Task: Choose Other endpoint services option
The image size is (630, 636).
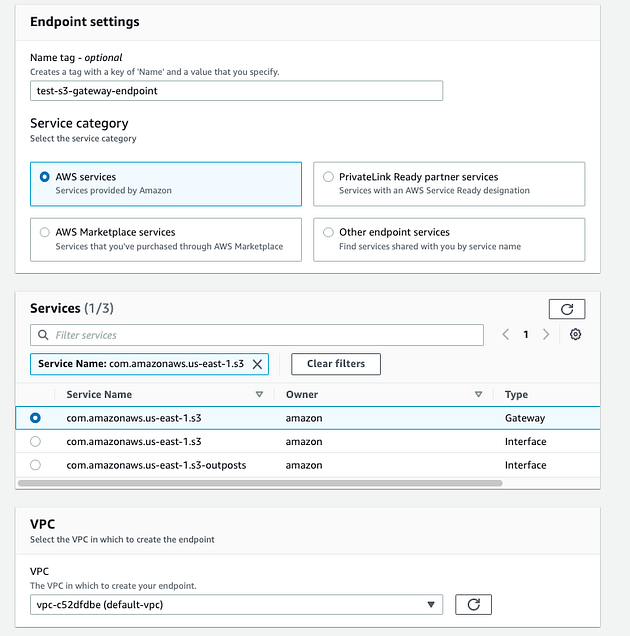Action: [x=329, y=232]
